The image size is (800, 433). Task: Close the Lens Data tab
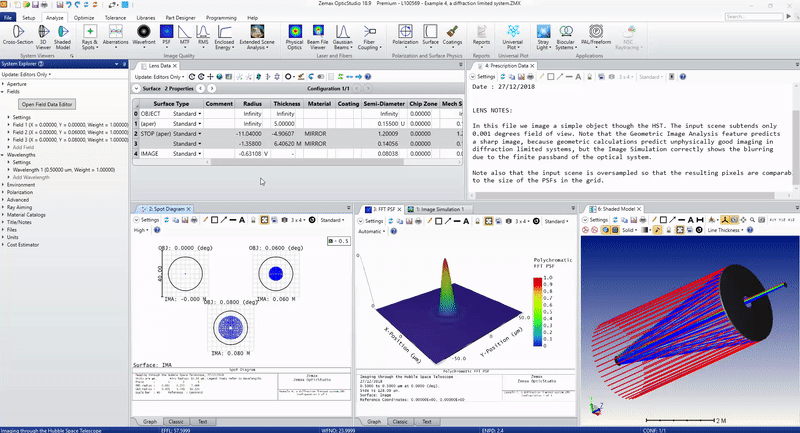175,66
